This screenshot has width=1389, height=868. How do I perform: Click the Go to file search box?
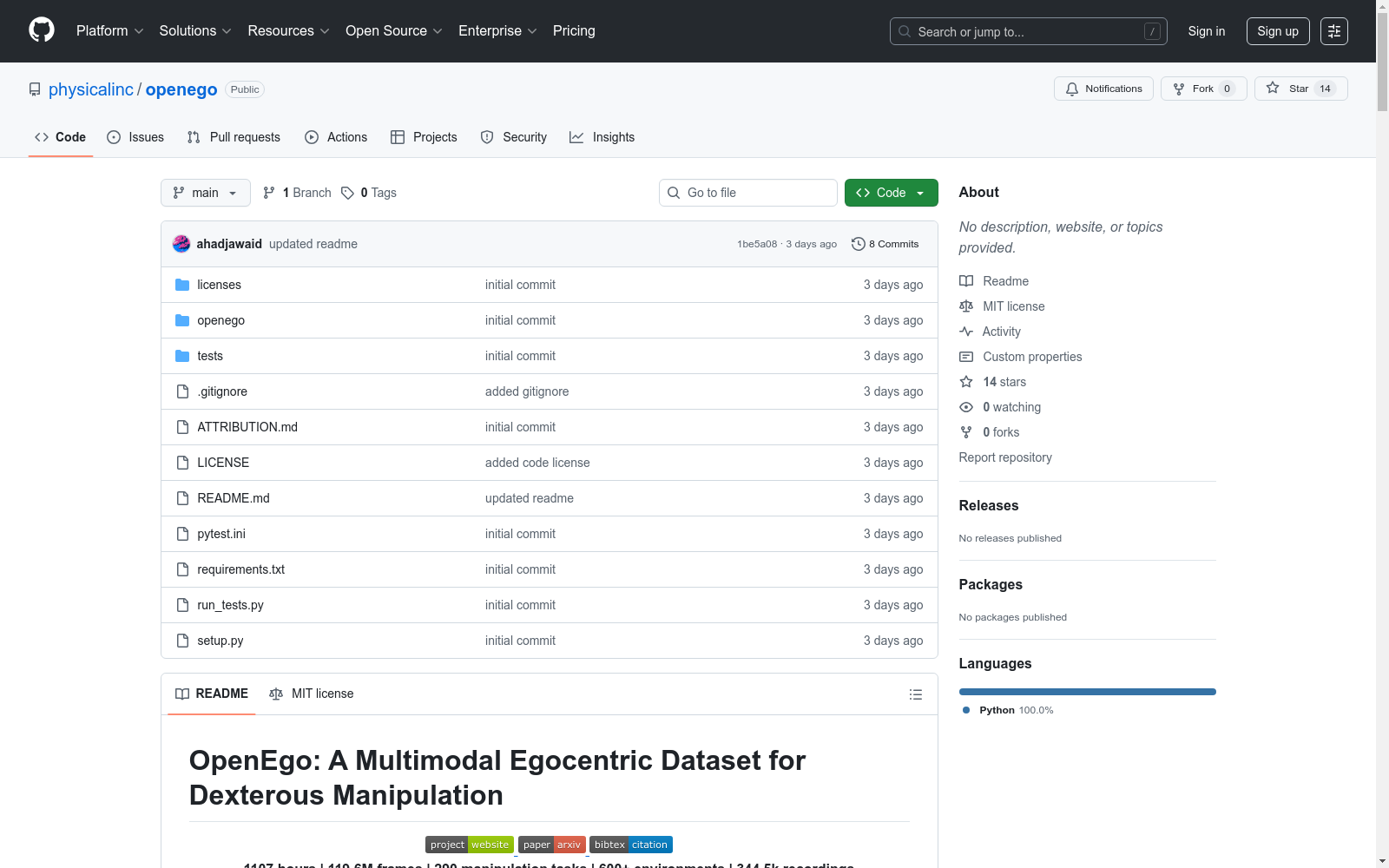(748, 193)
